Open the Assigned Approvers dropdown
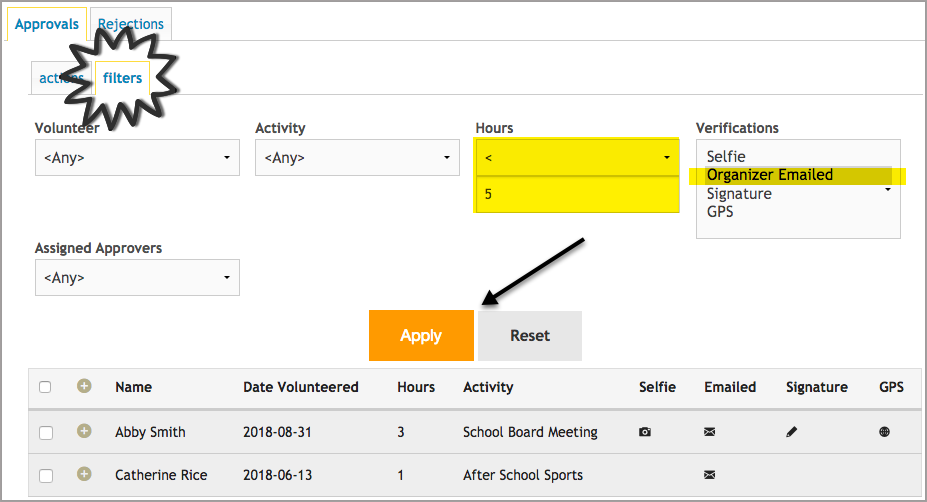Viewport: 927px width, 502px height. coord(137,276)
